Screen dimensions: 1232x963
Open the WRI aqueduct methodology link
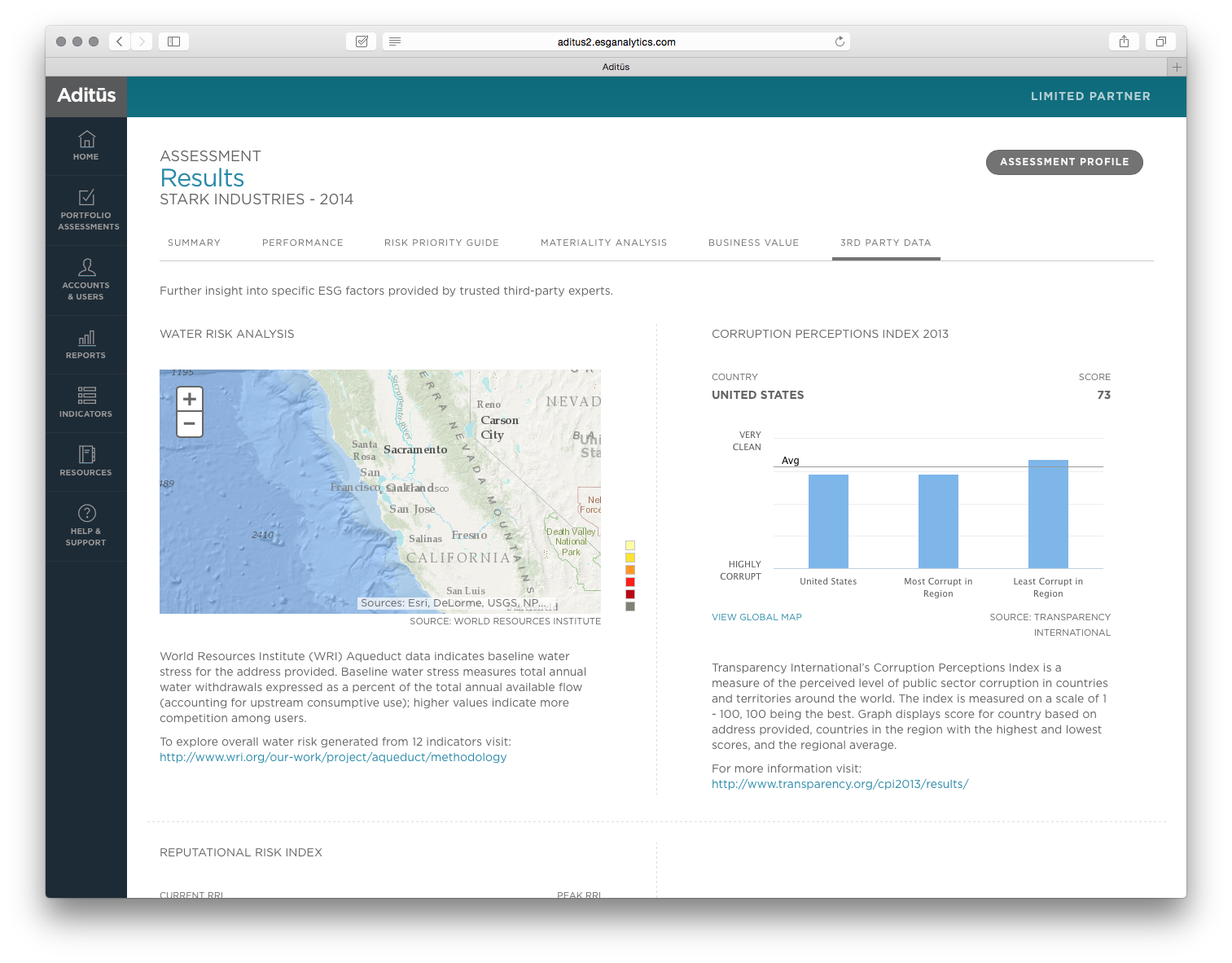coord(333,757)
